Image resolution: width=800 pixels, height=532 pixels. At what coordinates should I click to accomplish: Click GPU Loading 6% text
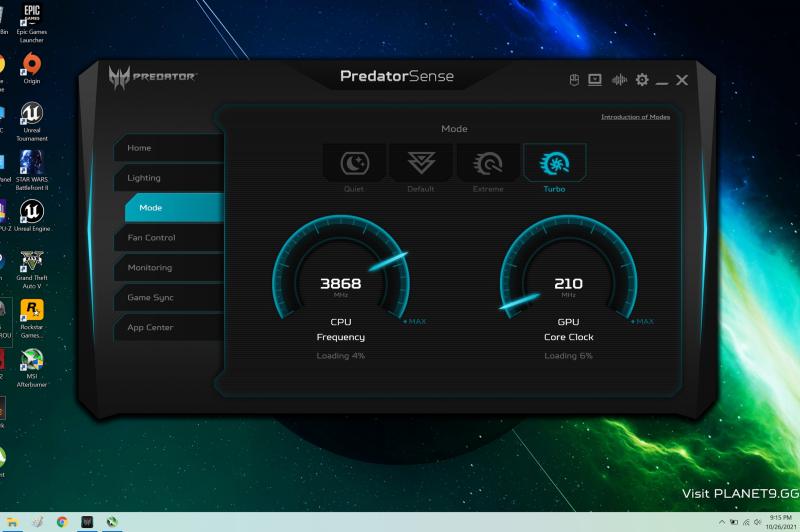[568, 356]
